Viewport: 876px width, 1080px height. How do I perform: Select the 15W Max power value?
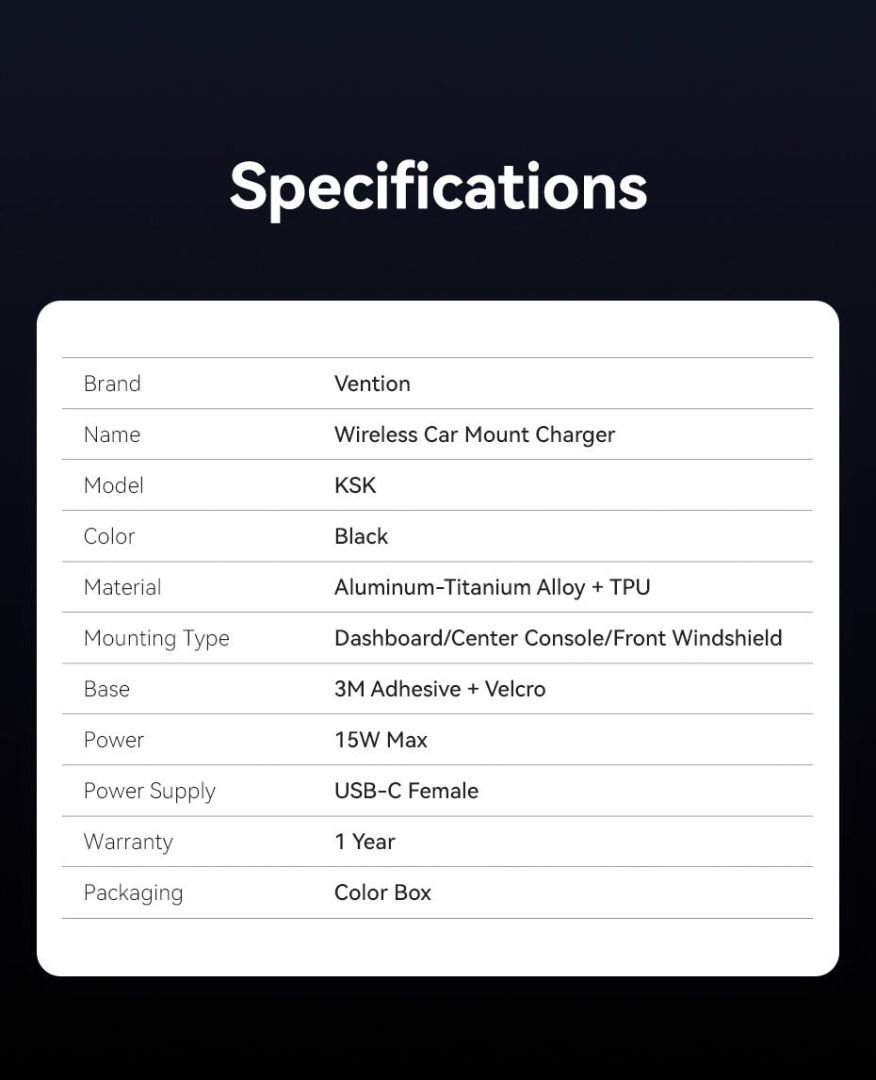[x=381, y=741]
